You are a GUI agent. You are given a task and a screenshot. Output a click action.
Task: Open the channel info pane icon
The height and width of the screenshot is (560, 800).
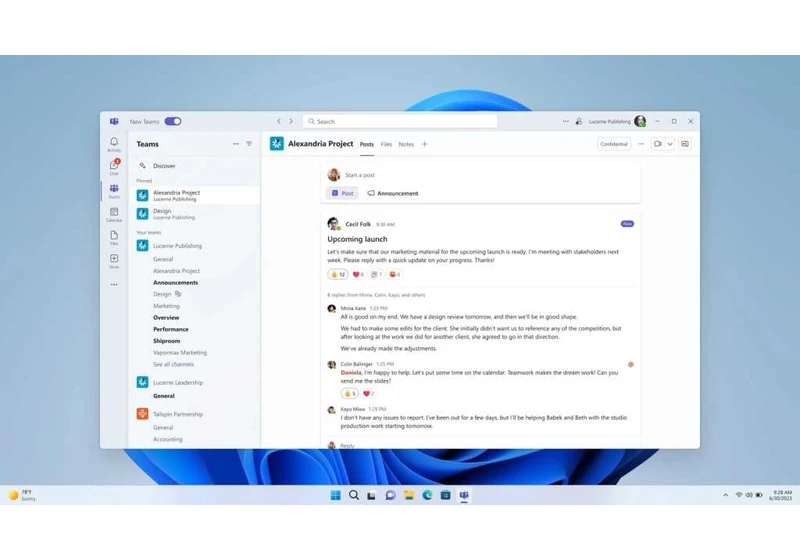pos(685,144)
